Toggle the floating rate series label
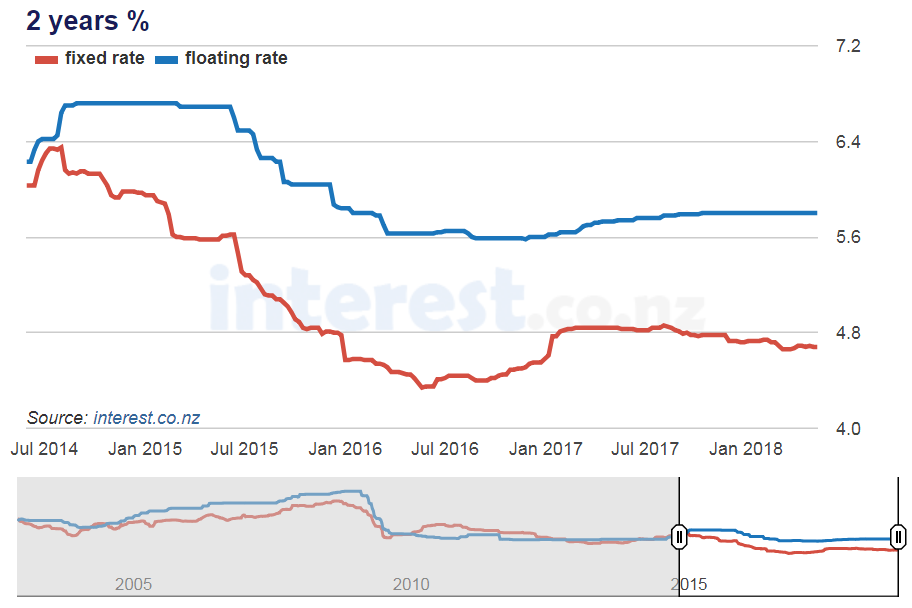The width and height of the screenshot is (912, 608). [x=236, y=58]
